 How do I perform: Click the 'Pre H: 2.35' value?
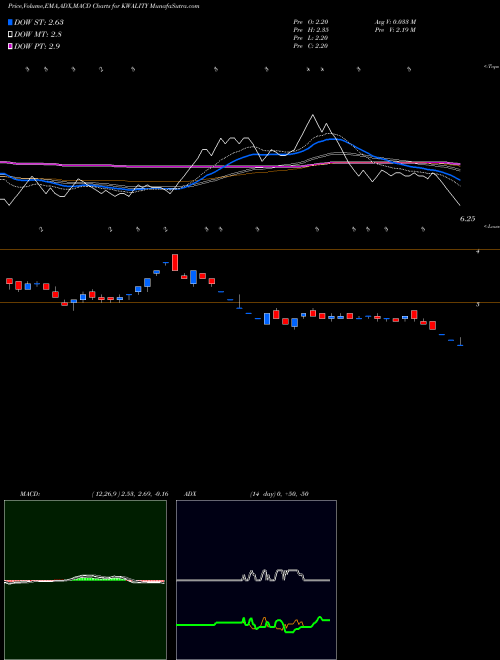[x=311, y=30]
